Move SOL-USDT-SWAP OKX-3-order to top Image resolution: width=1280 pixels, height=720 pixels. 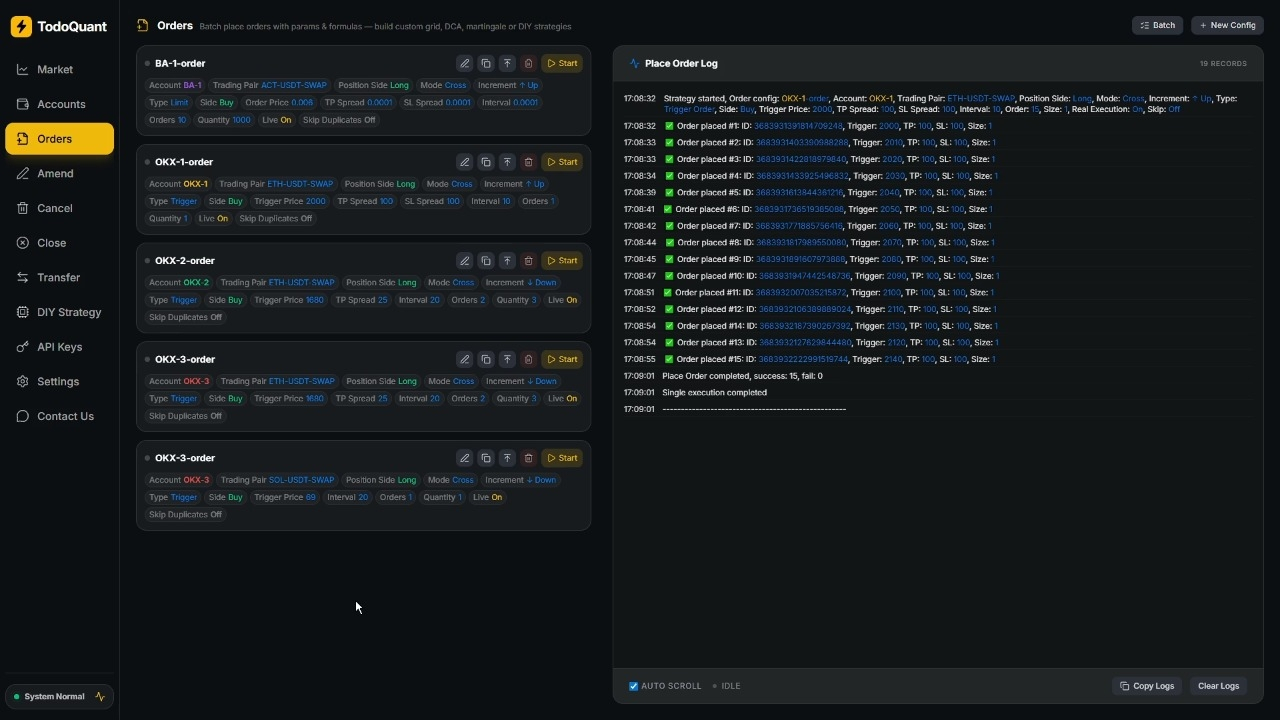[x=507, y=458]
